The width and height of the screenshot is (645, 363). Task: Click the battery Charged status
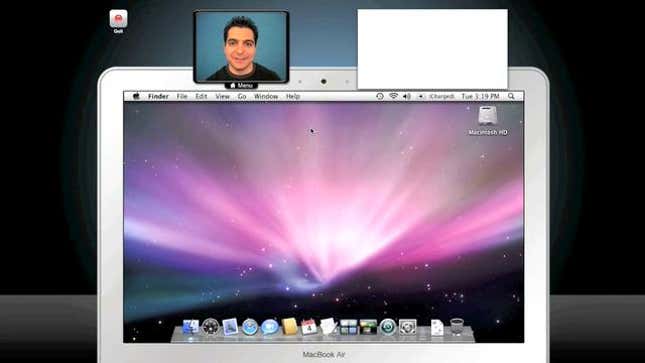[x=436, y=96]
